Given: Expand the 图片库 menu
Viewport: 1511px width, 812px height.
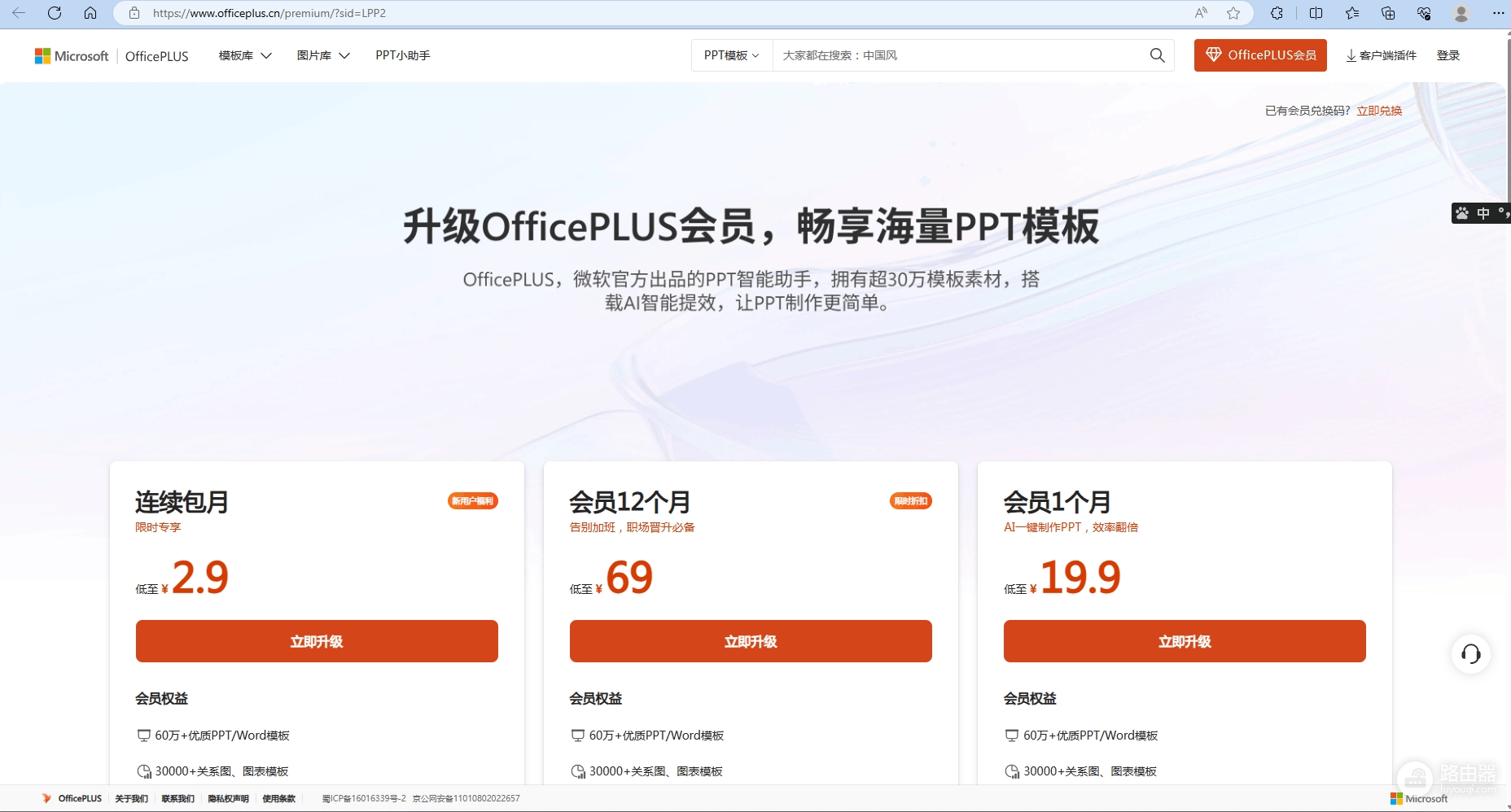Looking at the screenshot, I should pyautogui.click(x=323, y=55).
